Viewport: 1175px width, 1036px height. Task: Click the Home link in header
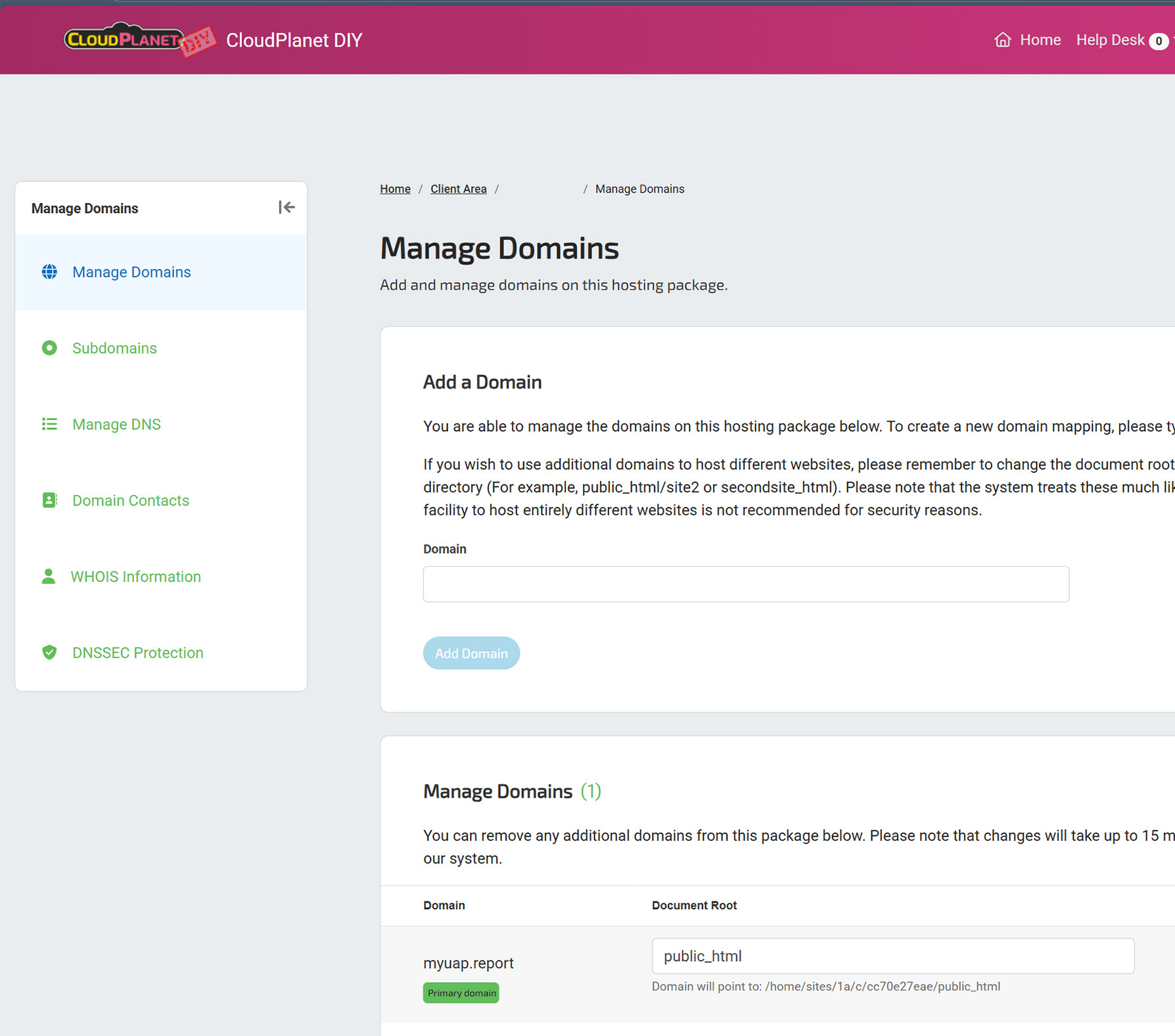(1040, 40)
